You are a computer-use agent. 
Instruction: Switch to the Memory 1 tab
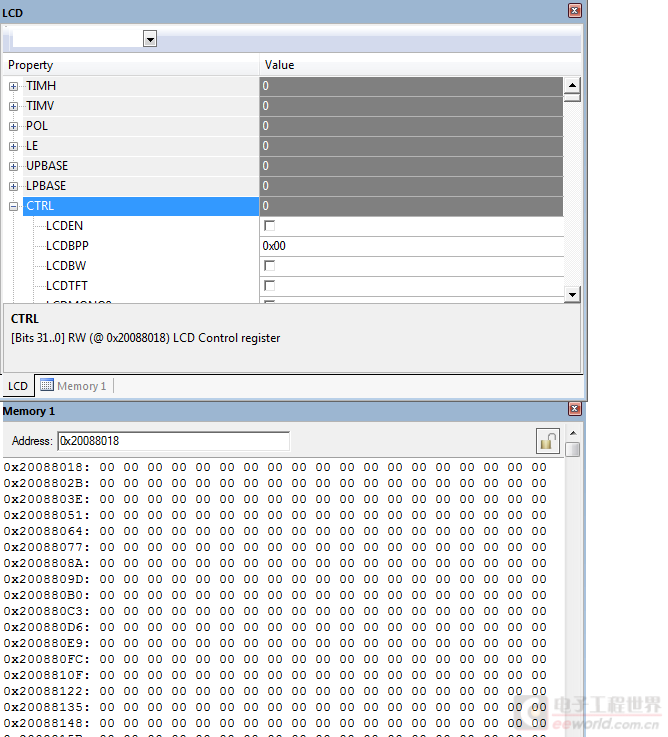coord(74,386)
